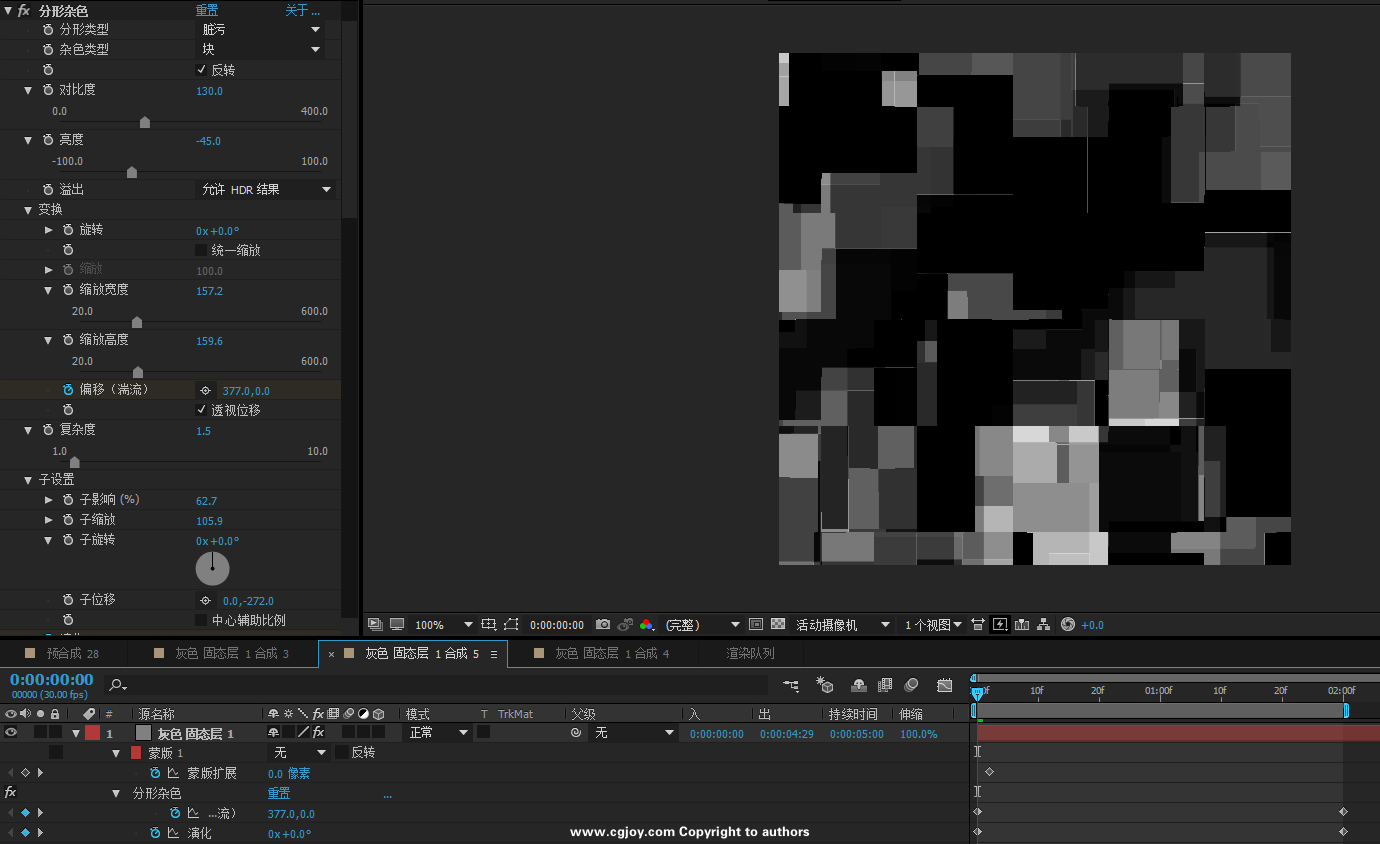Switch to the 预合成 28 tab
The height and width of the screenshot is (844, 1380).
click(73, 653)
